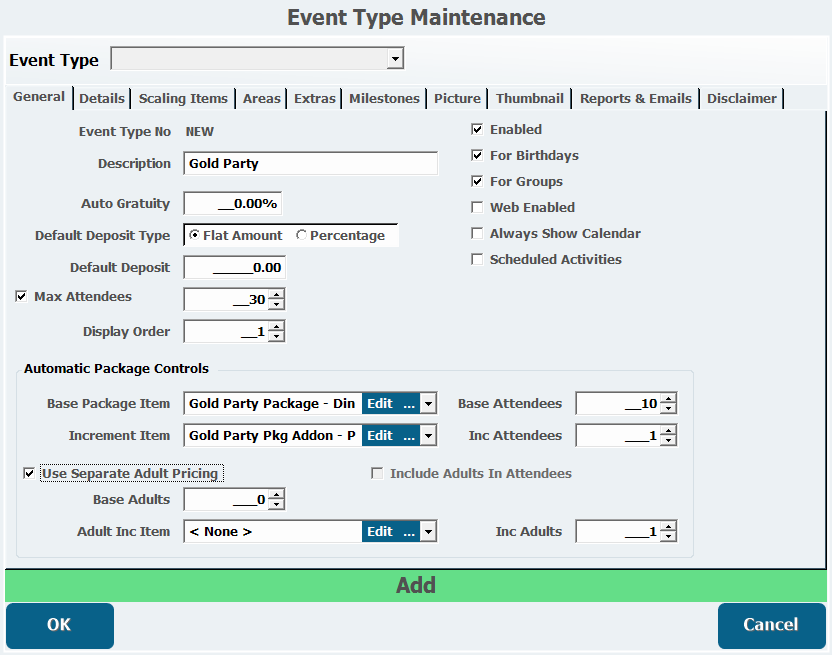Screen dimensions: 832x655
Task: Cancel the event type changes
Action: pos(771,625)
